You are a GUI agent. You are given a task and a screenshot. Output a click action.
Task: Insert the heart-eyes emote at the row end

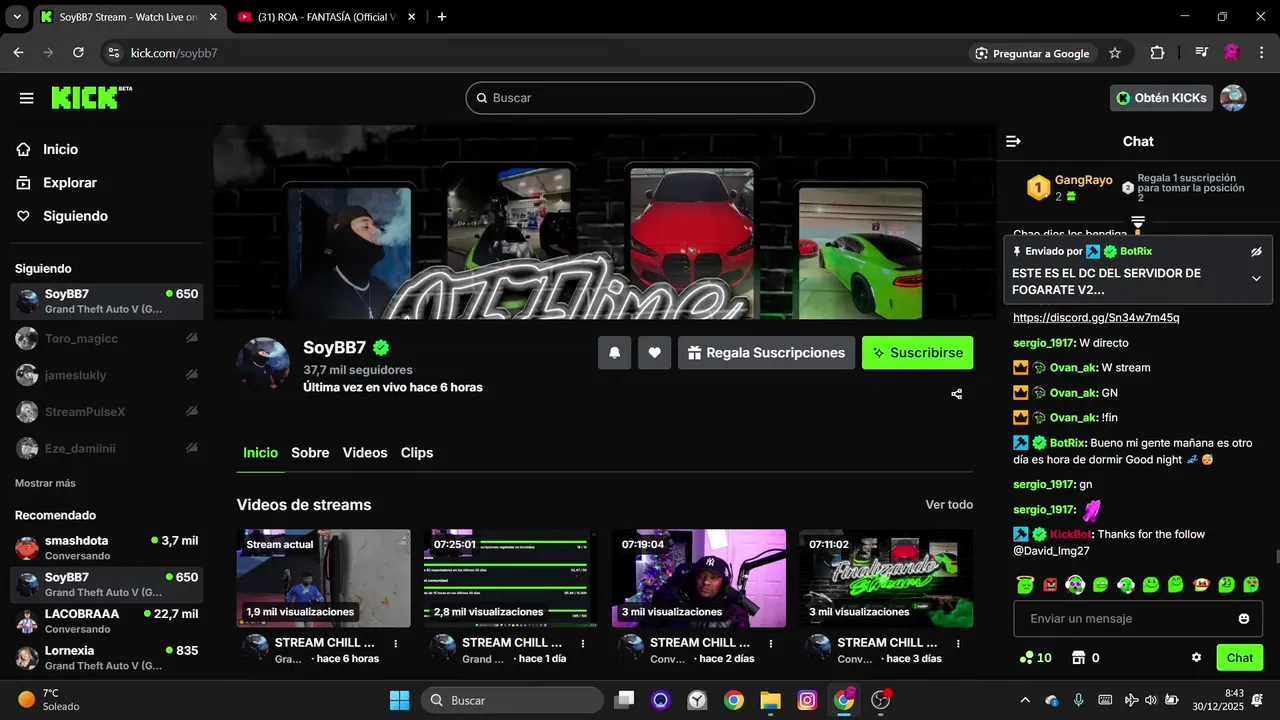click(x=1251, y=584)
